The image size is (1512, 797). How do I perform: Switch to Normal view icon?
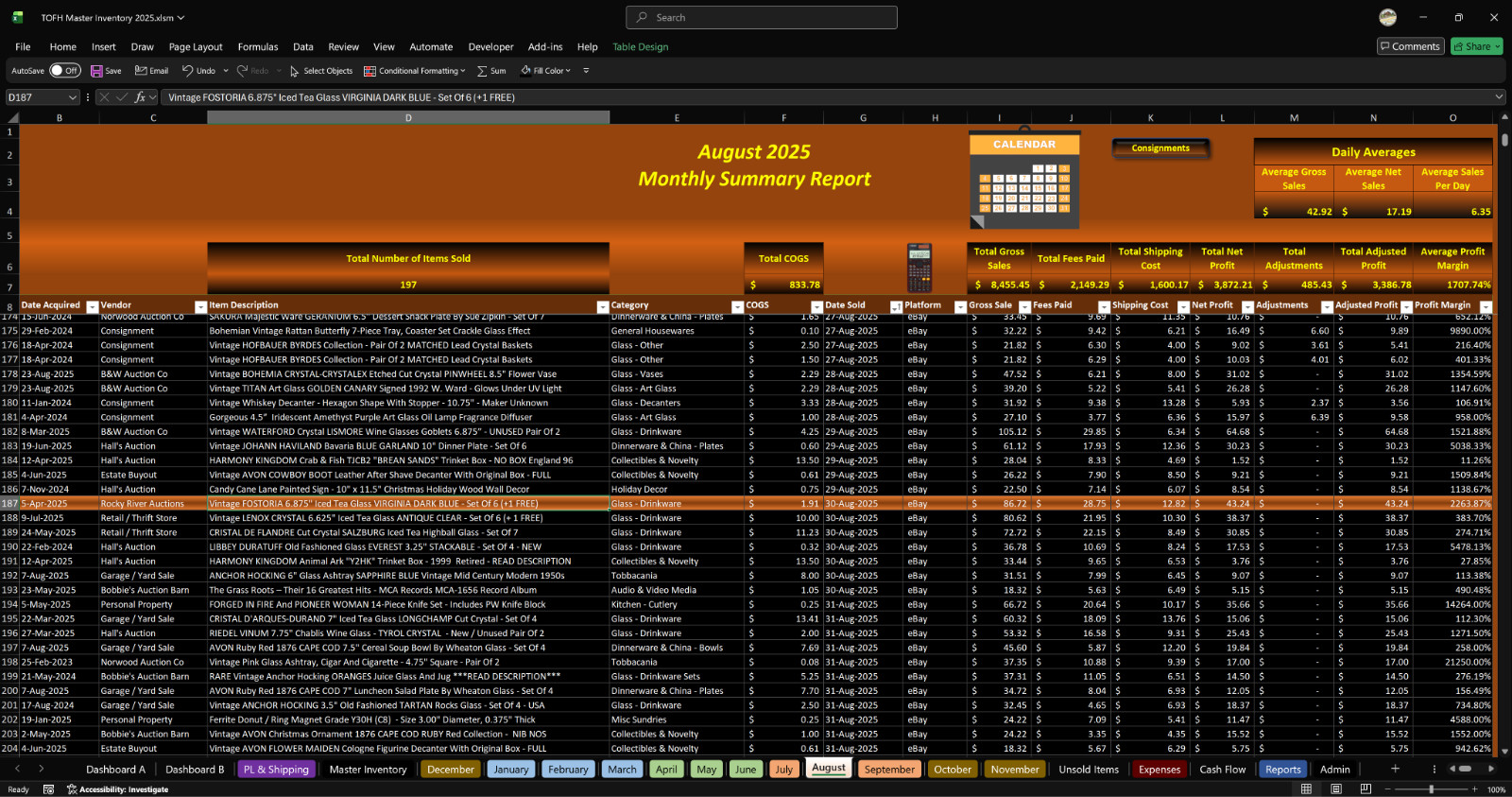[x=1306, y=789]
